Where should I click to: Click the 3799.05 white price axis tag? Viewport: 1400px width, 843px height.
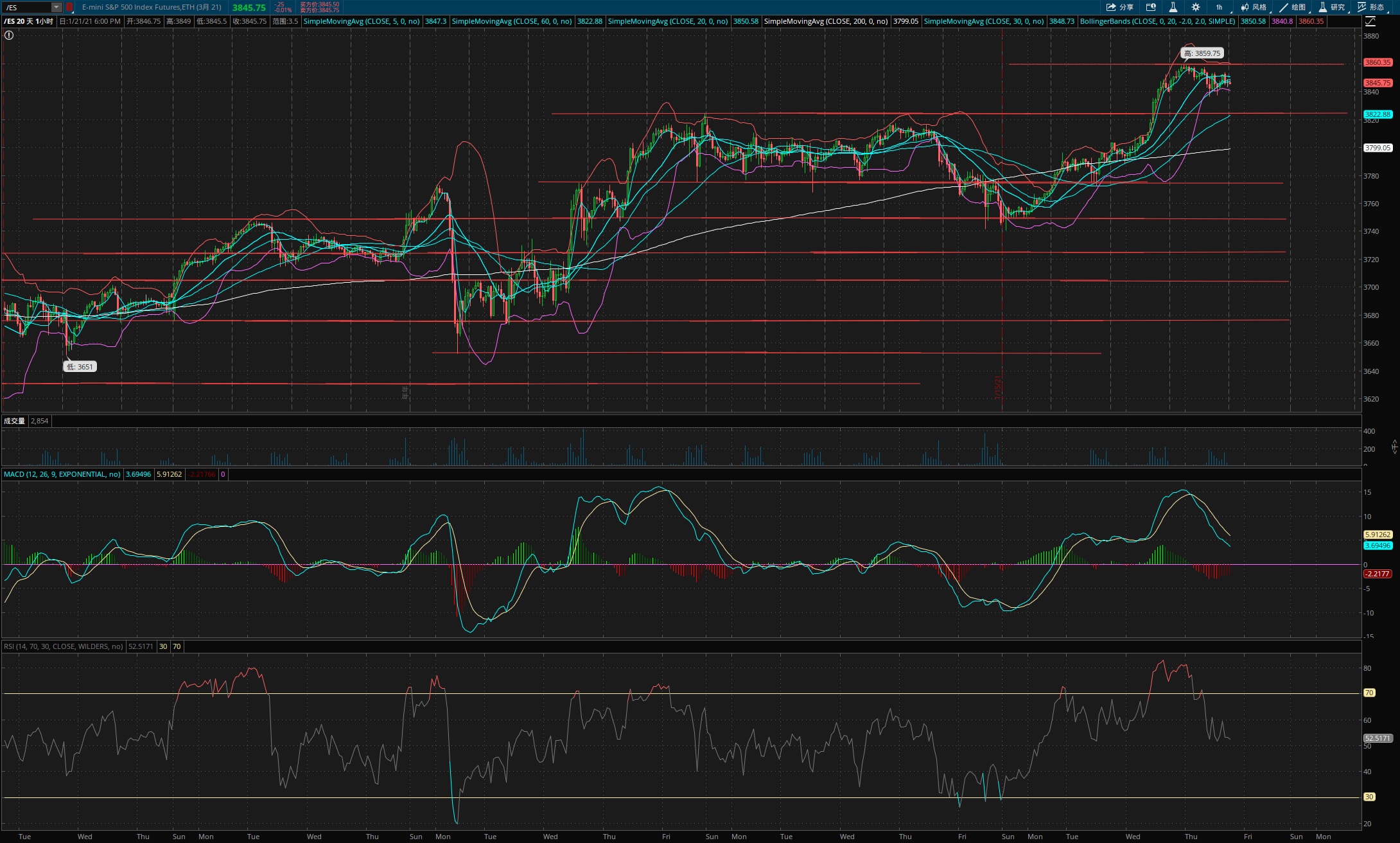[x=1378, y=148]
